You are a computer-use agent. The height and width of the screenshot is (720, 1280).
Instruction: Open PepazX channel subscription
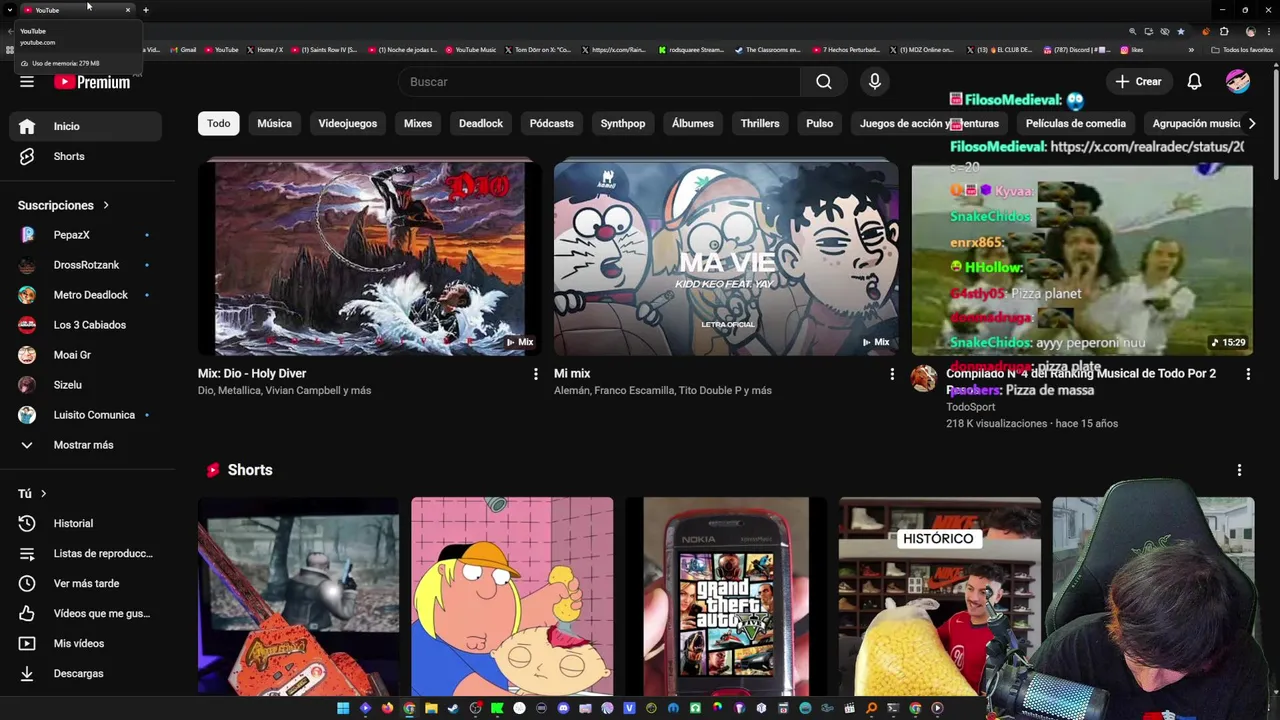(x=85, y=235)
